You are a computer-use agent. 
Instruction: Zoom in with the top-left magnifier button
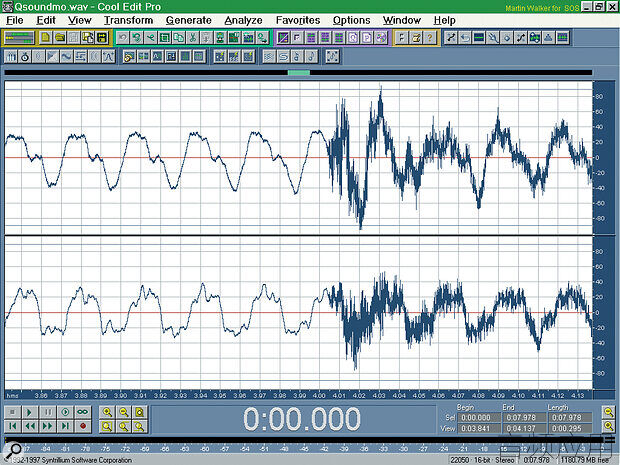coord(107,412)
